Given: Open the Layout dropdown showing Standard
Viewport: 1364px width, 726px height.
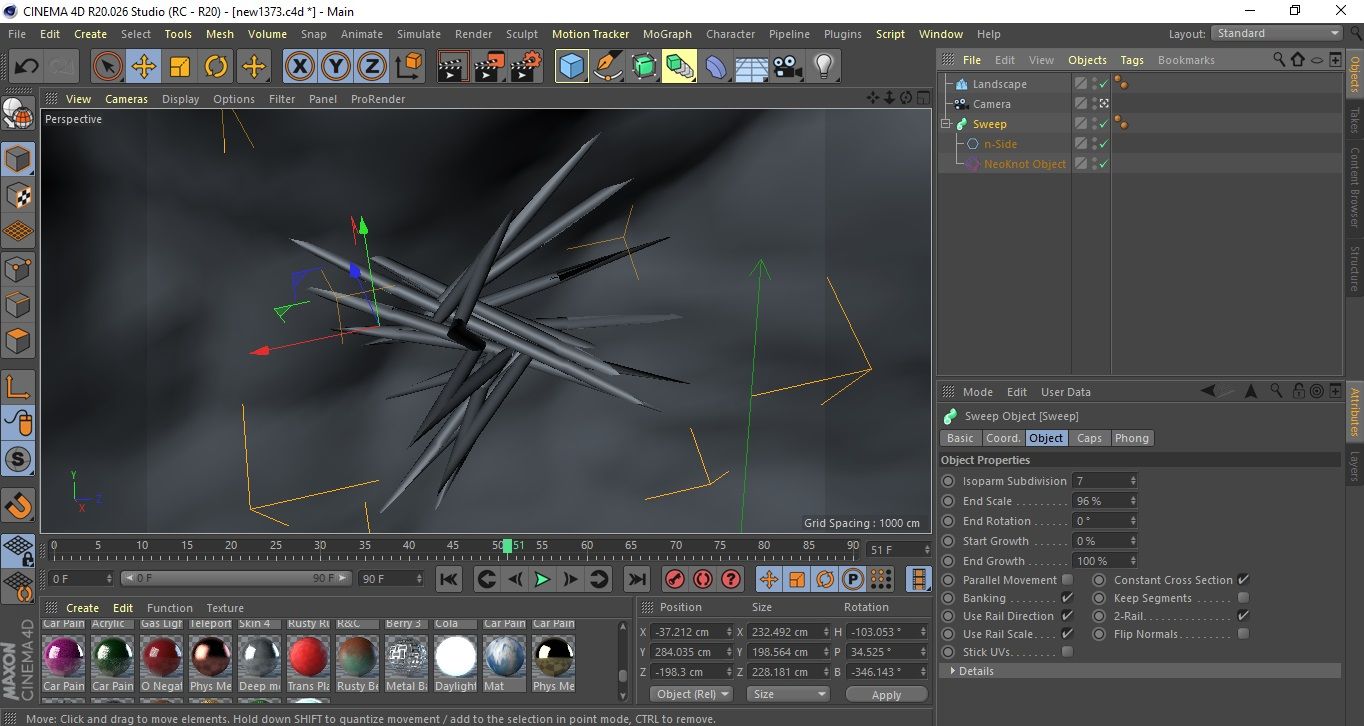Looking at the screenshot, I should [1277, 34].
